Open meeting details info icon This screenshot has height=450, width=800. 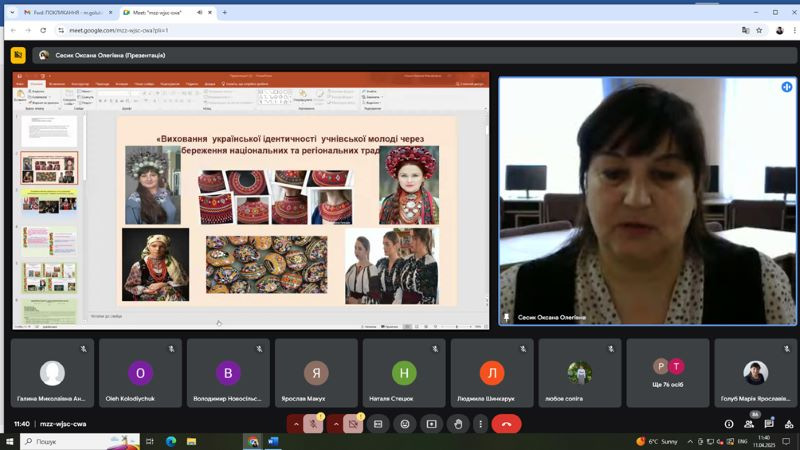click(729, 424)
